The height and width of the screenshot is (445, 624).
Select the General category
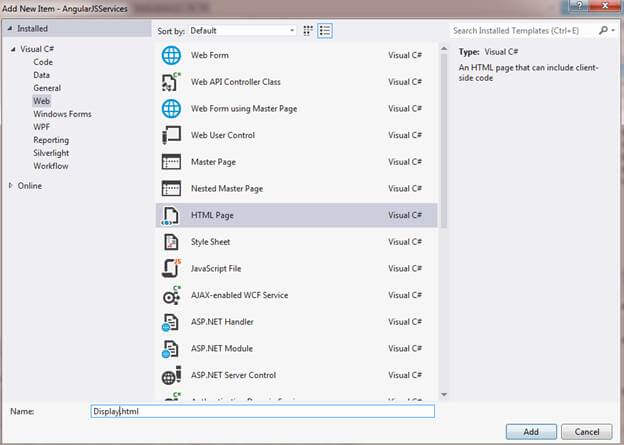(x=47, y=88)
